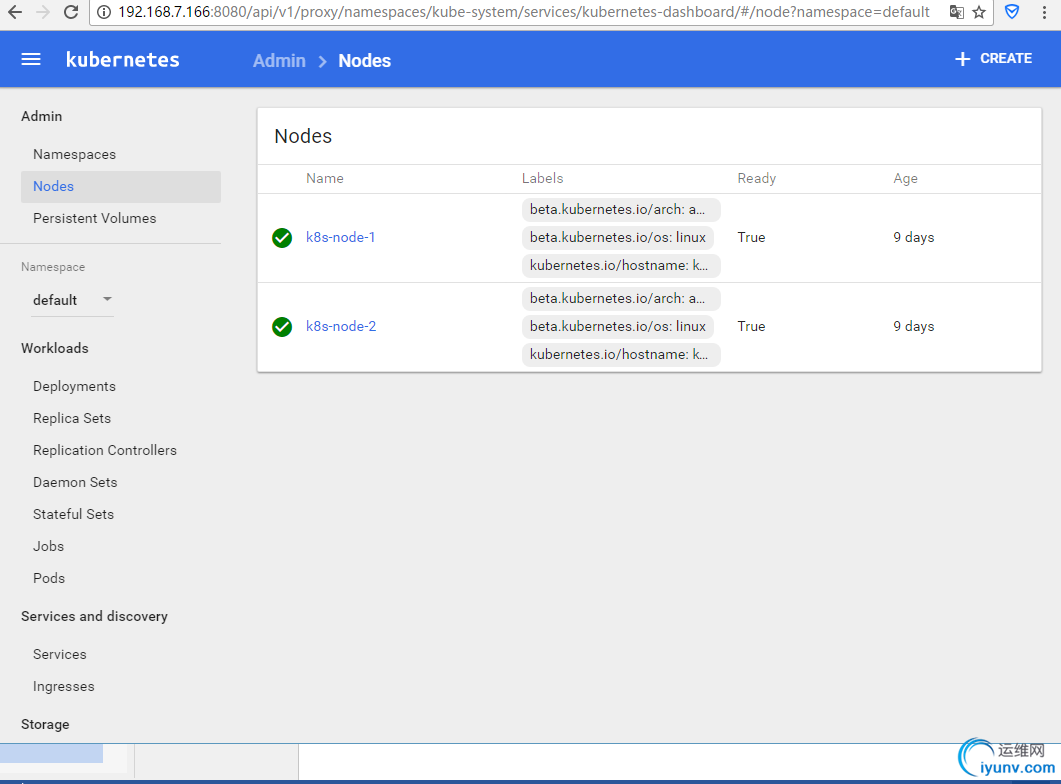Open Replication Controllers in sidebar

[105, 450]
